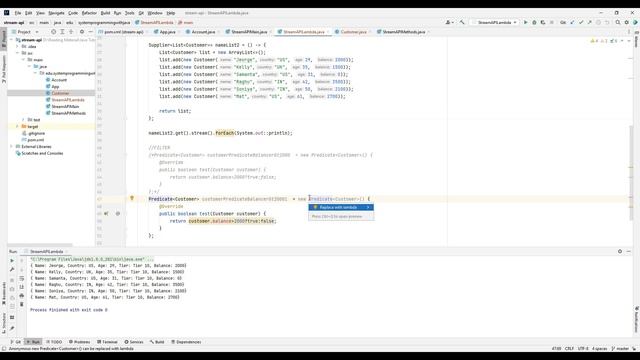Click Select Opened File target icon in Project panel

pyautogui.click(x=53, y=32)
